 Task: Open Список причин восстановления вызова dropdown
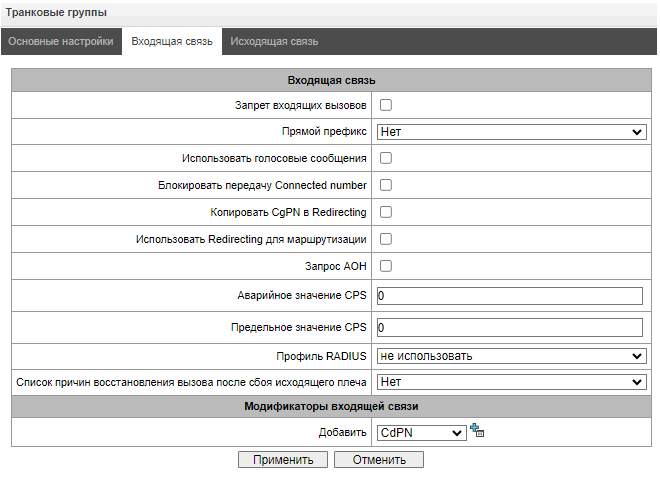511,382
